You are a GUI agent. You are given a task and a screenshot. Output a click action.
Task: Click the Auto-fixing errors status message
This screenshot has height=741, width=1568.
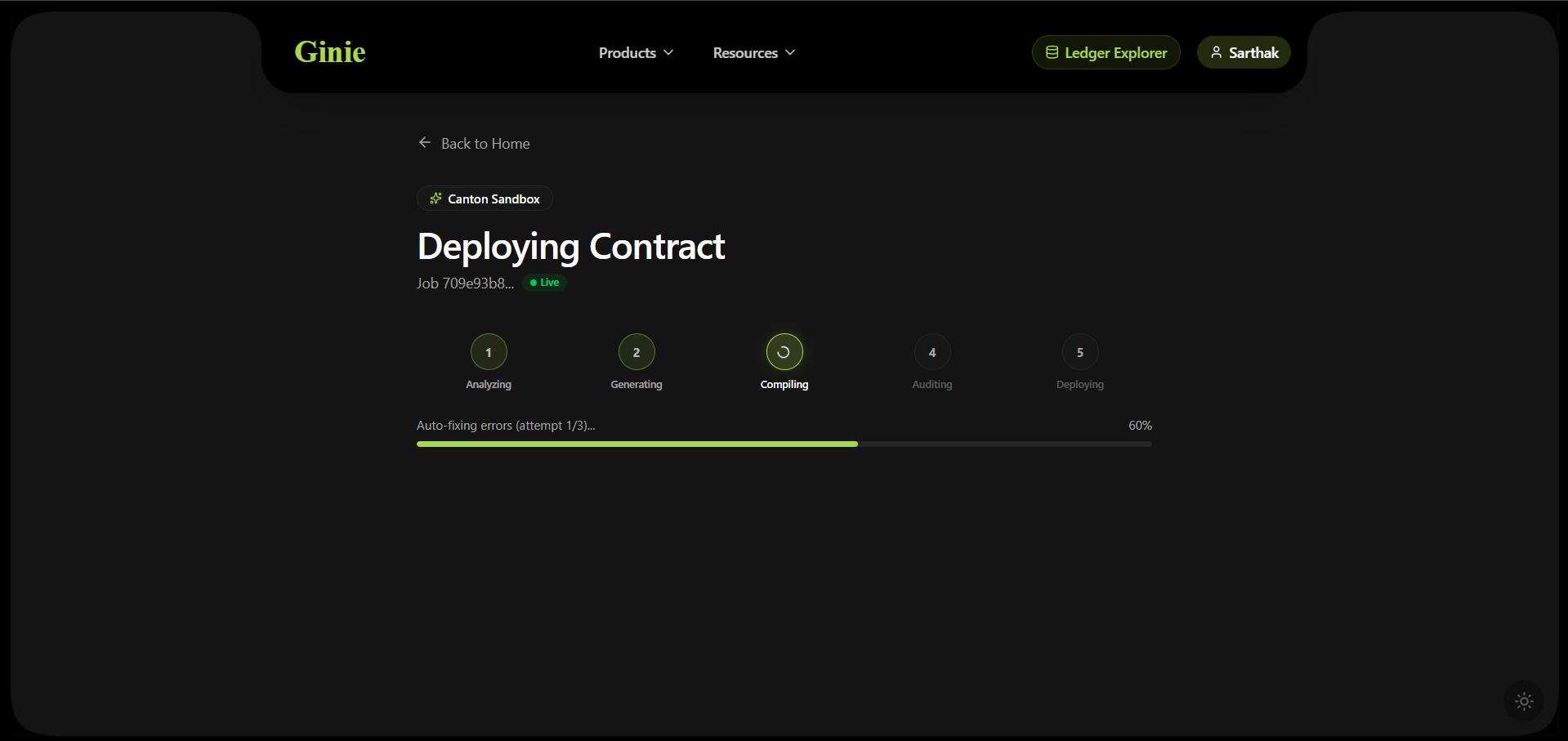[x=506, y=426]
